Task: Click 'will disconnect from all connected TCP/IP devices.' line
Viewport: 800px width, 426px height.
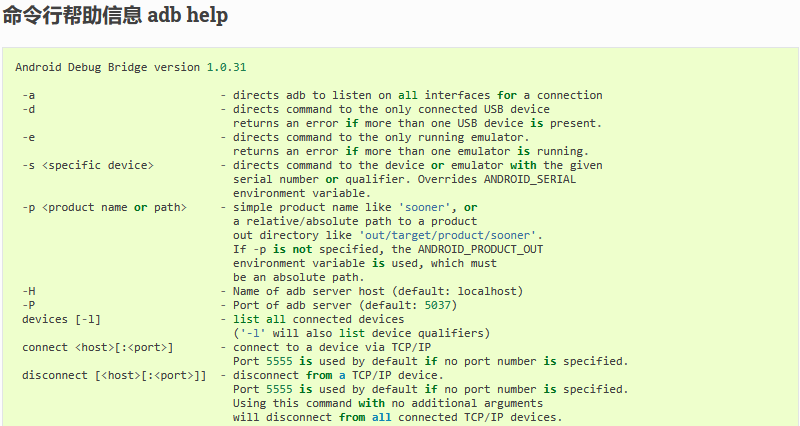Action: pyautogui.click(x=397, y=417)
